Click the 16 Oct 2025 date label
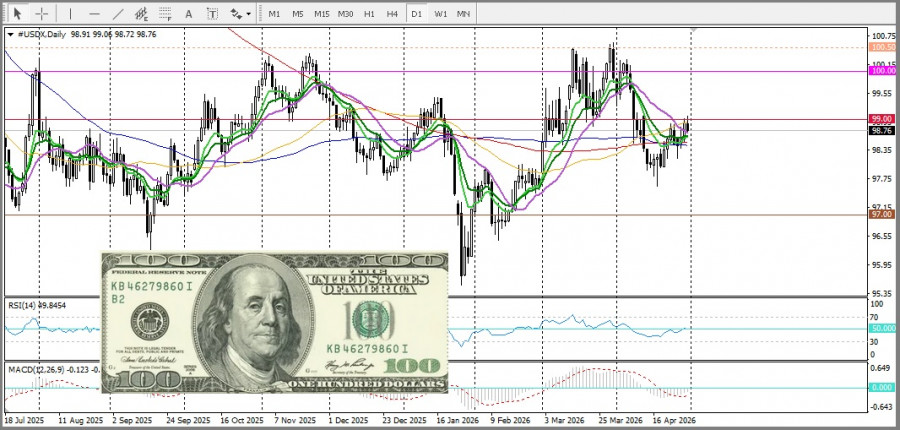Viewport: 900px width, 430px height. (242, 420)
